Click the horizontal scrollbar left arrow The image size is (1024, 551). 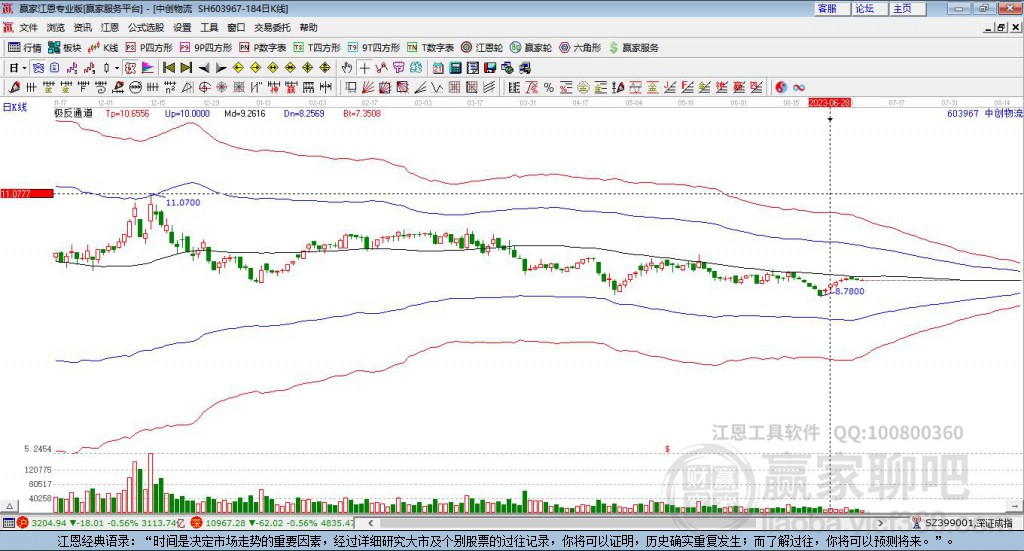tap(371, 523)
